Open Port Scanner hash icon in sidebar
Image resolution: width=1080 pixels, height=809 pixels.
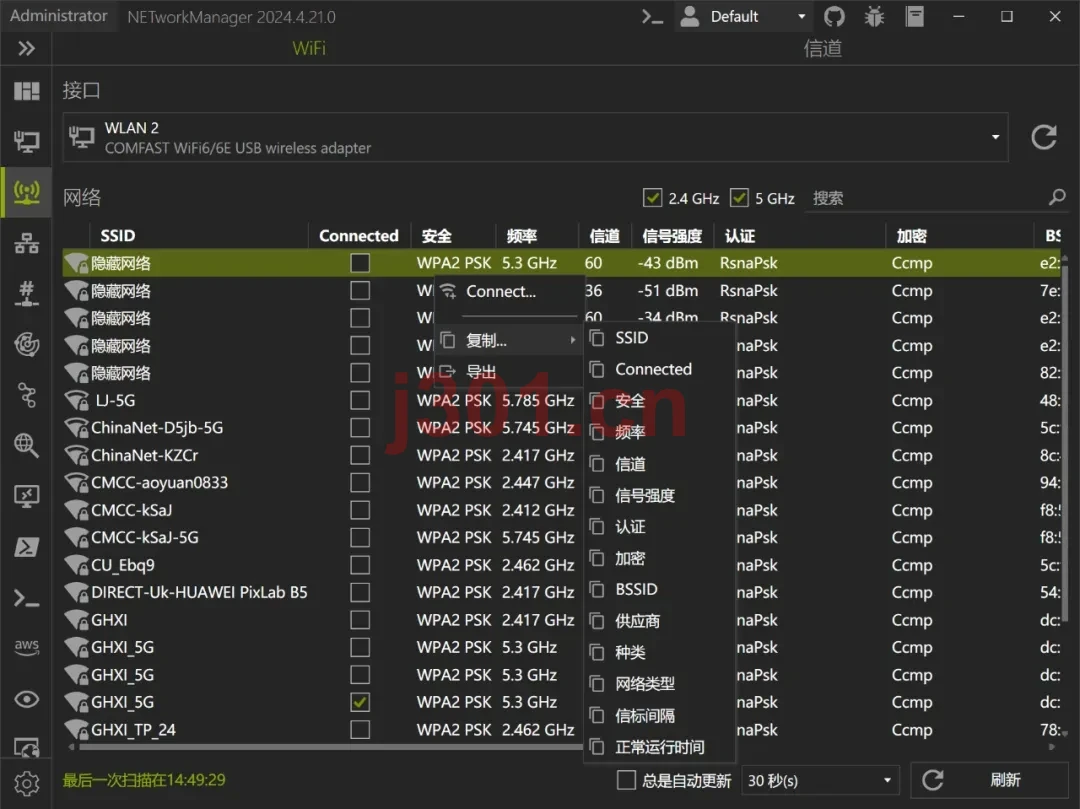[26, 294]
